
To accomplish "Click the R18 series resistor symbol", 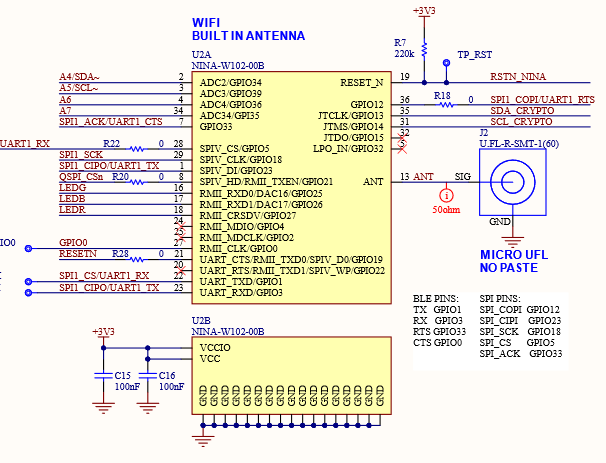I will coord(447,104).
